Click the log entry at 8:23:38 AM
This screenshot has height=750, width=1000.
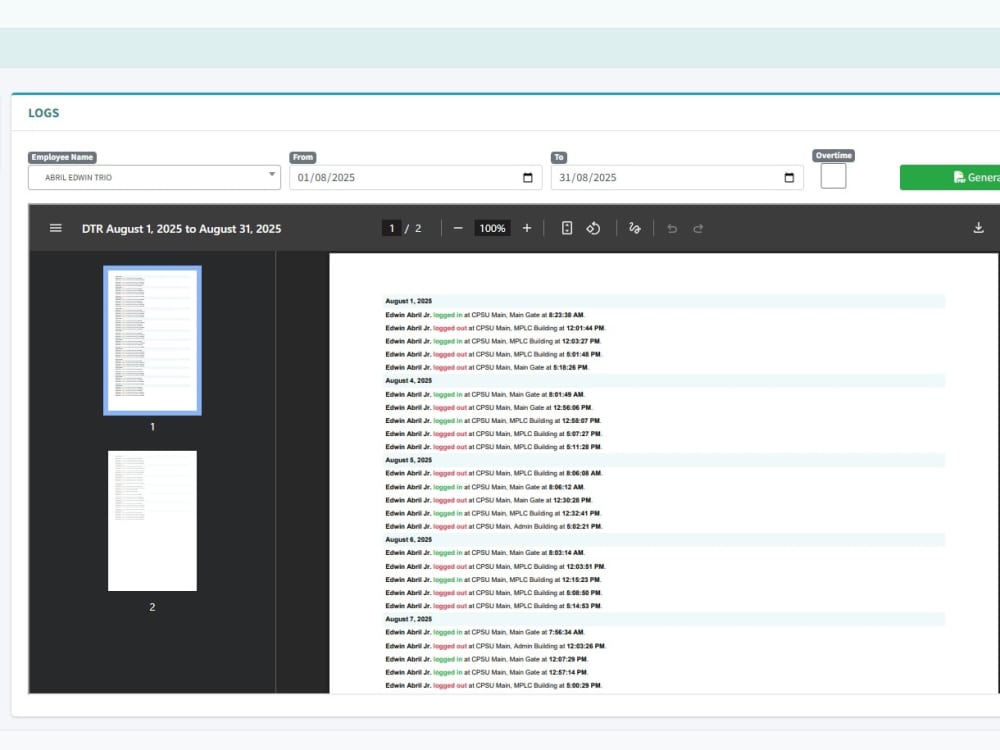pos(485,315)
